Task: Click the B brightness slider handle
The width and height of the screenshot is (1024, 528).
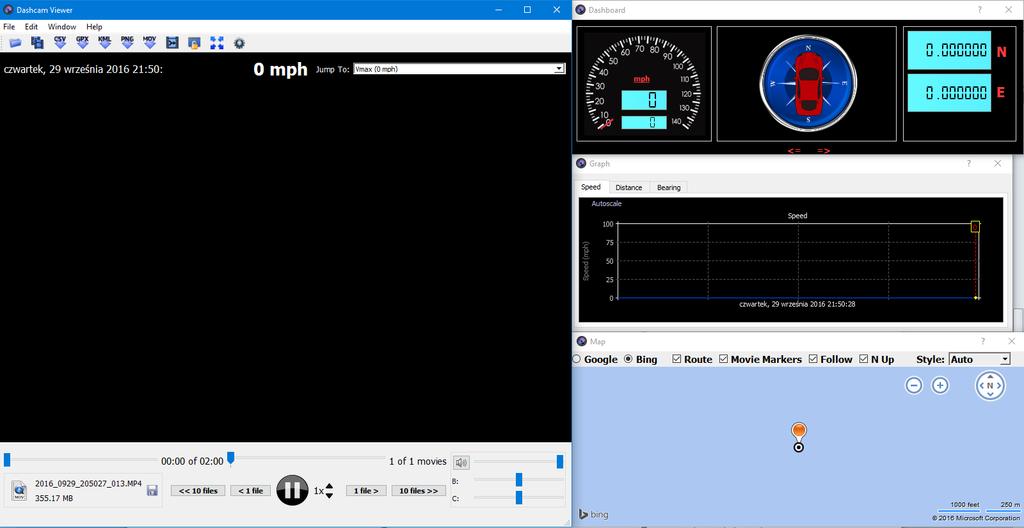Action: (519, 480)
